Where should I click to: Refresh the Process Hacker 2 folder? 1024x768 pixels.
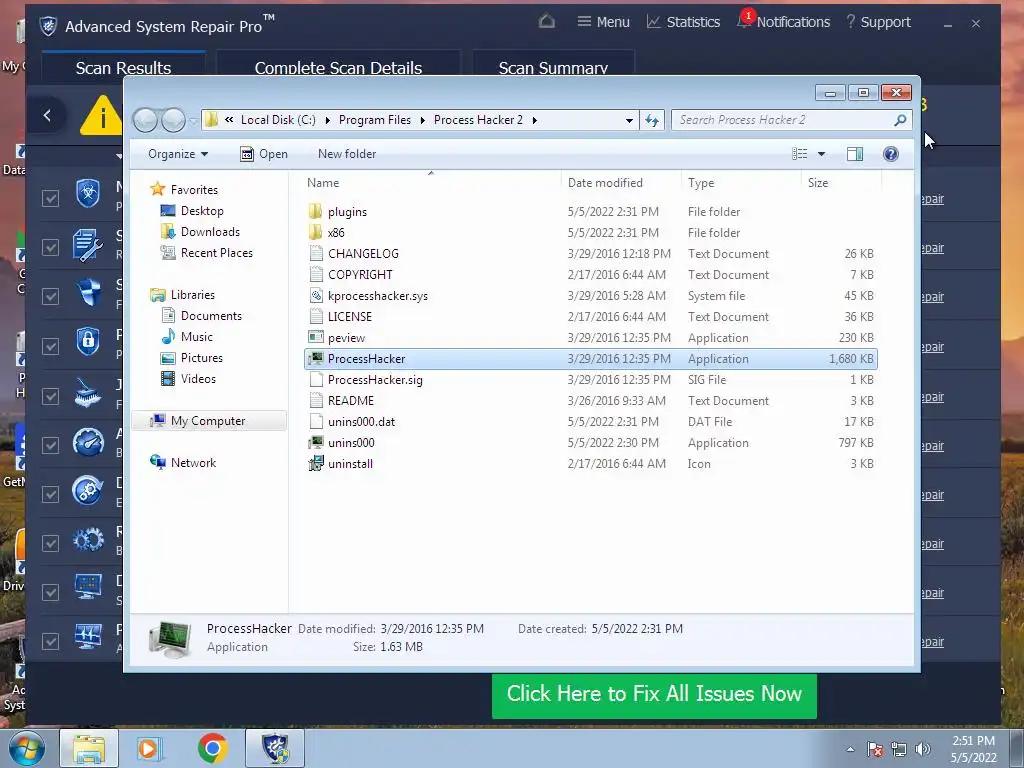[x=652, y=120]
